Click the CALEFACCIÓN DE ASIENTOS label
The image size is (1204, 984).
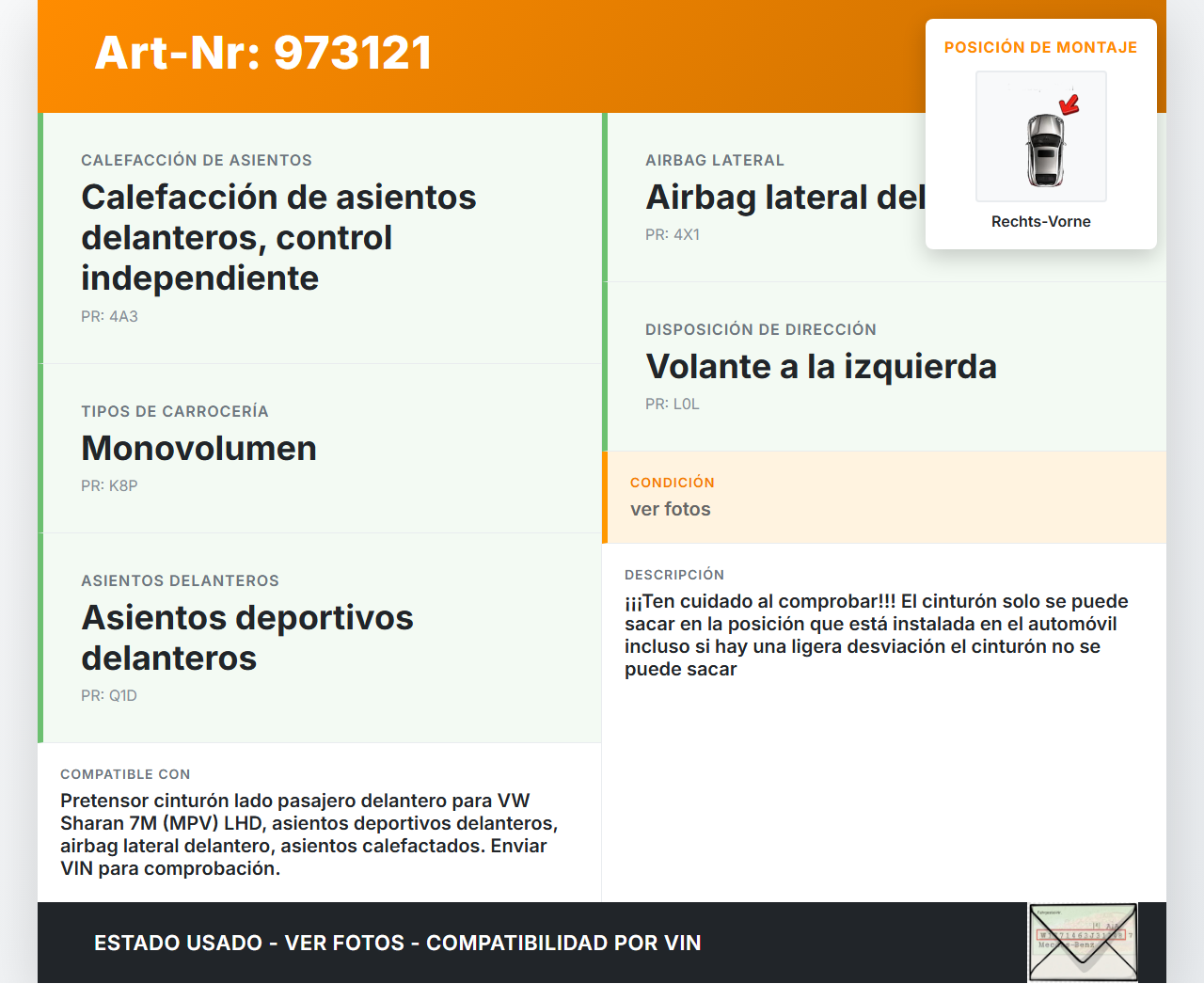(197, 160)
